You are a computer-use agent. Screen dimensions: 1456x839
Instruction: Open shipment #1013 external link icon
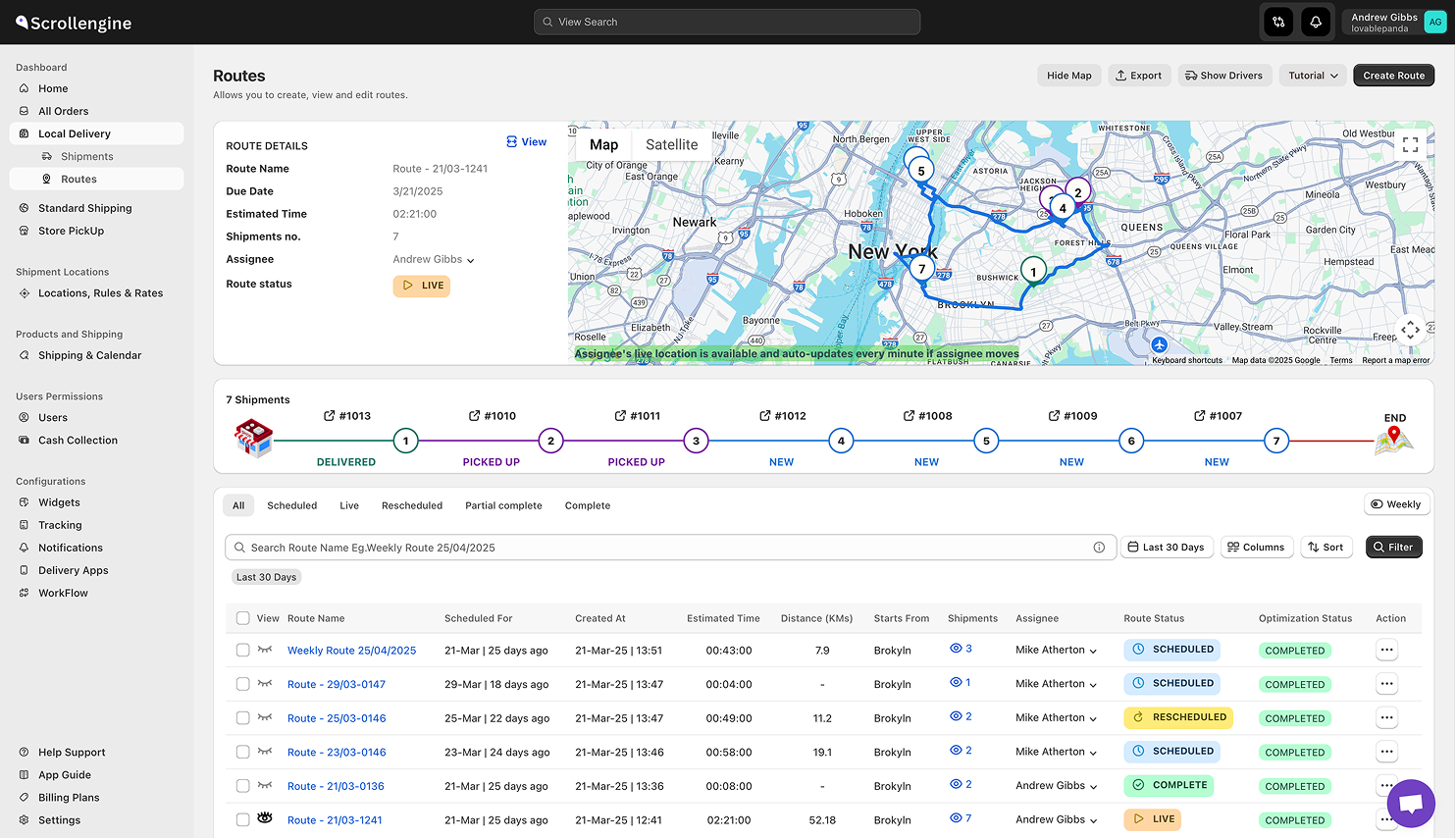point(330,416)
